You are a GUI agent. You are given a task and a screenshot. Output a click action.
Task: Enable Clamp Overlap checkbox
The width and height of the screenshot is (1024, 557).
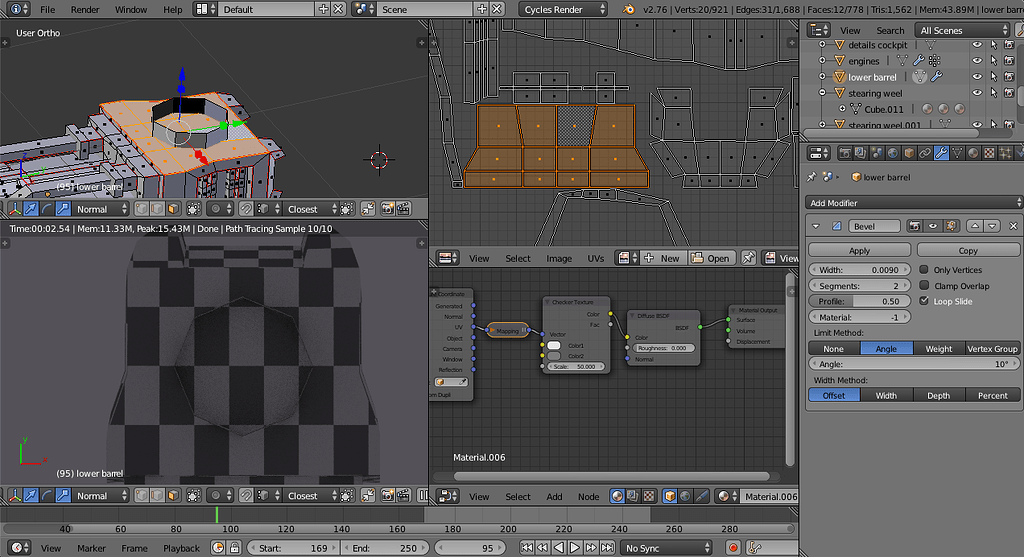tap(924, 285)
